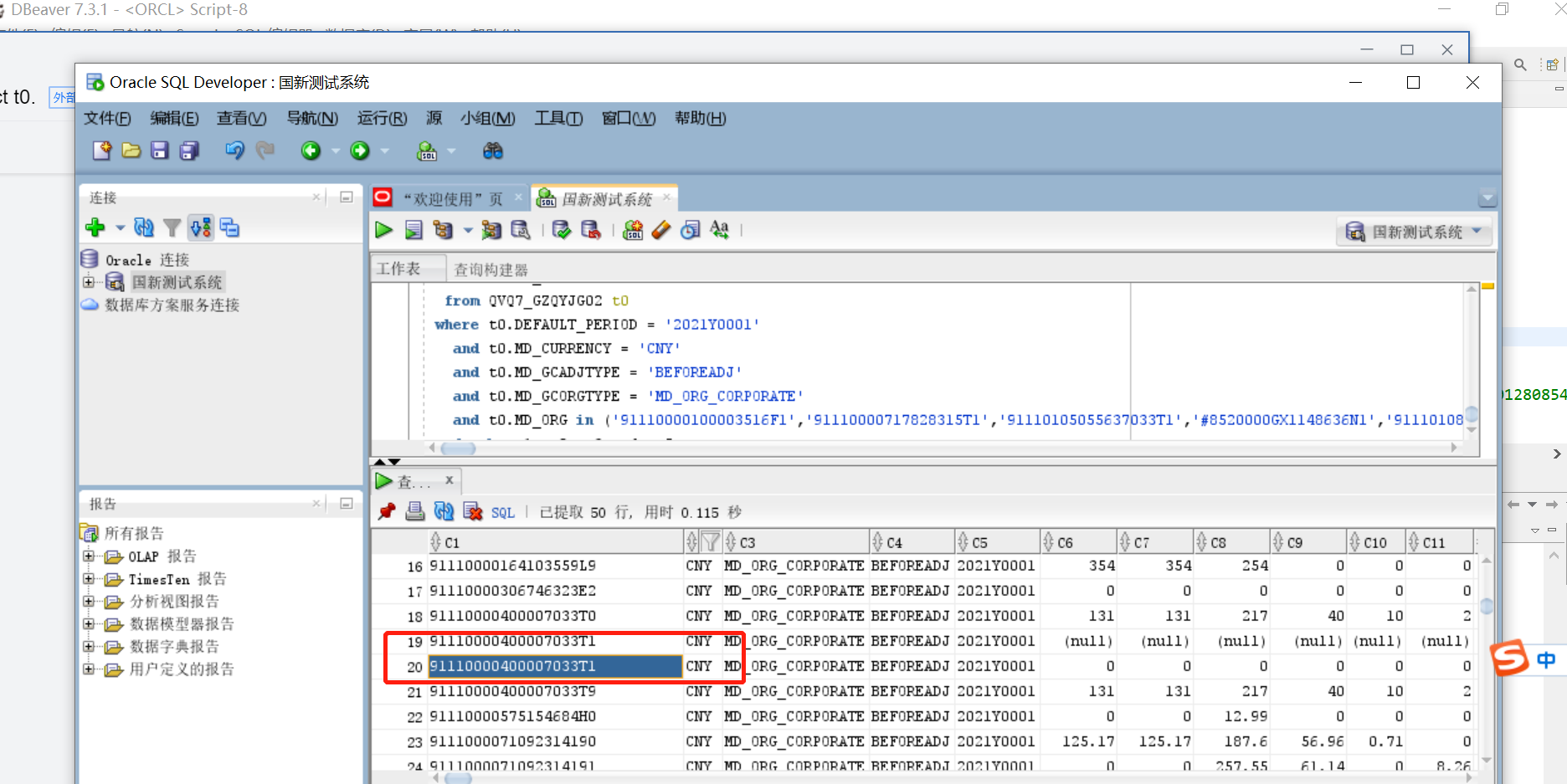Image resolution: width=1567 pixels, height=784 pixels.
Task: Open the SQL worksheet connection dropdown arrow
Action: coord(452,151)
